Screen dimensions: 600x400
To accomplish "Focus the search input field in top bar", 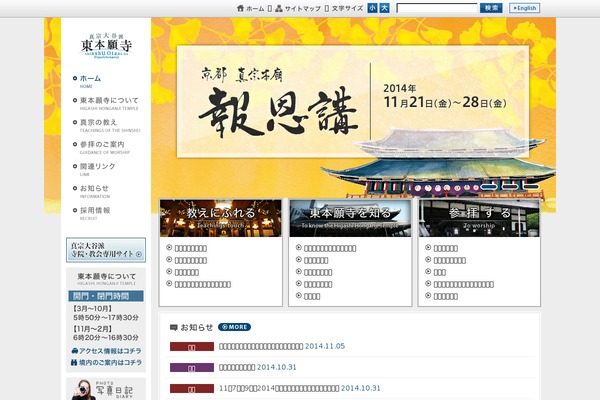I will (437, 8).
